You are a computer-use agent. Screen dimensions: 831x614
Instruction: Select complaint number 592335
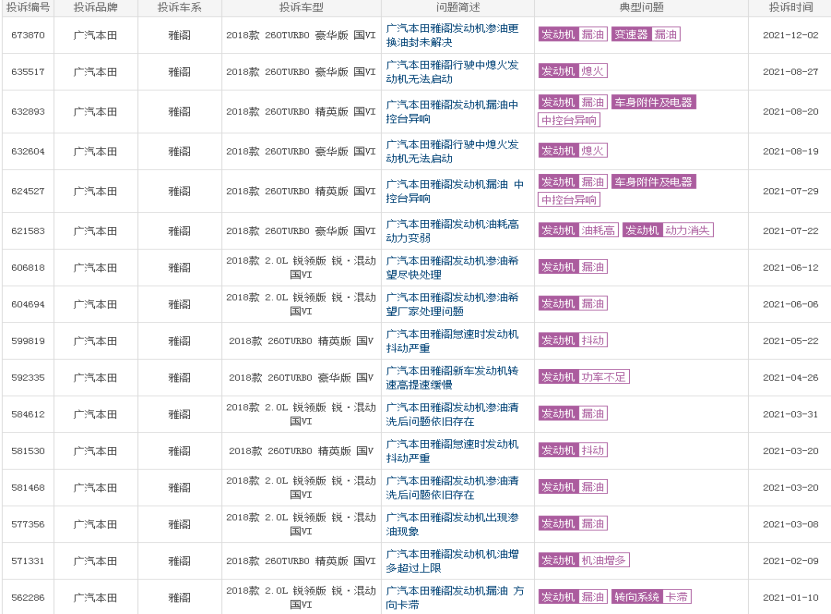click(x=28, y=378)
